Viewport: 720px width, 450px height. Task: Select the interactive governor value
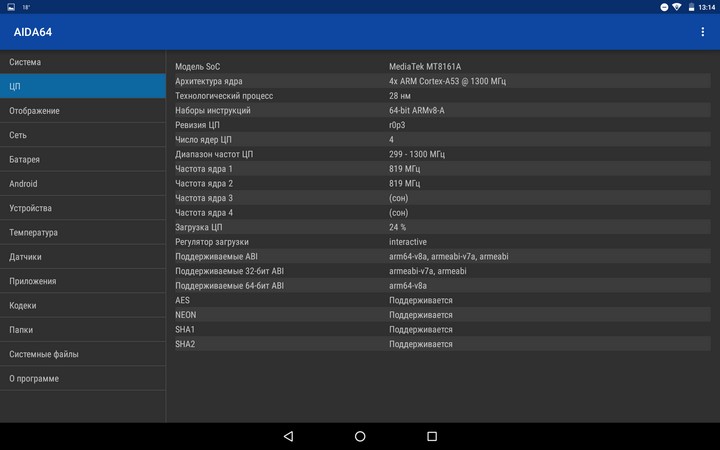408,242
